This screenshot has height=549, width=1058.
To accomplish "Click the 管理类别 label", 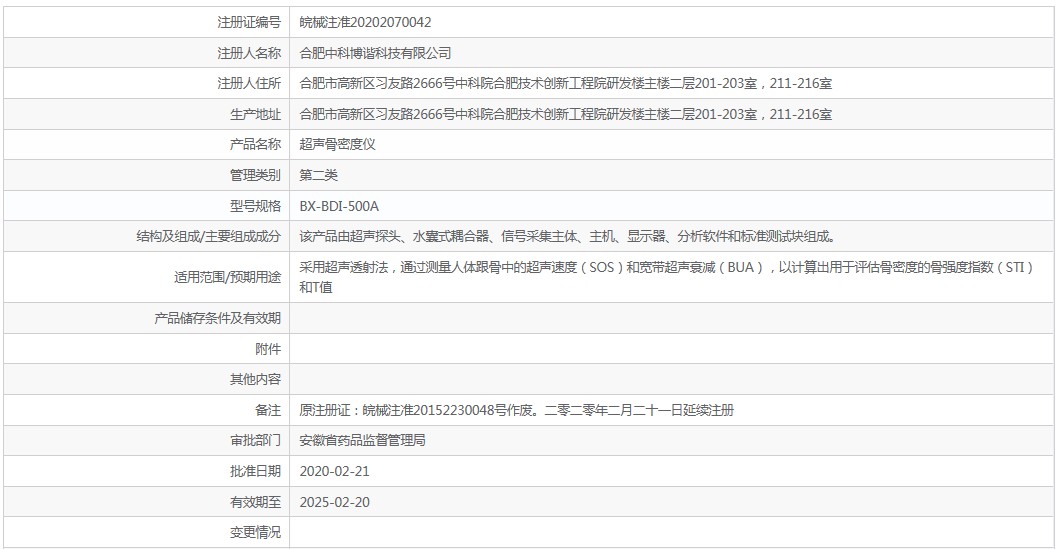I will click(x=255, y=175).
